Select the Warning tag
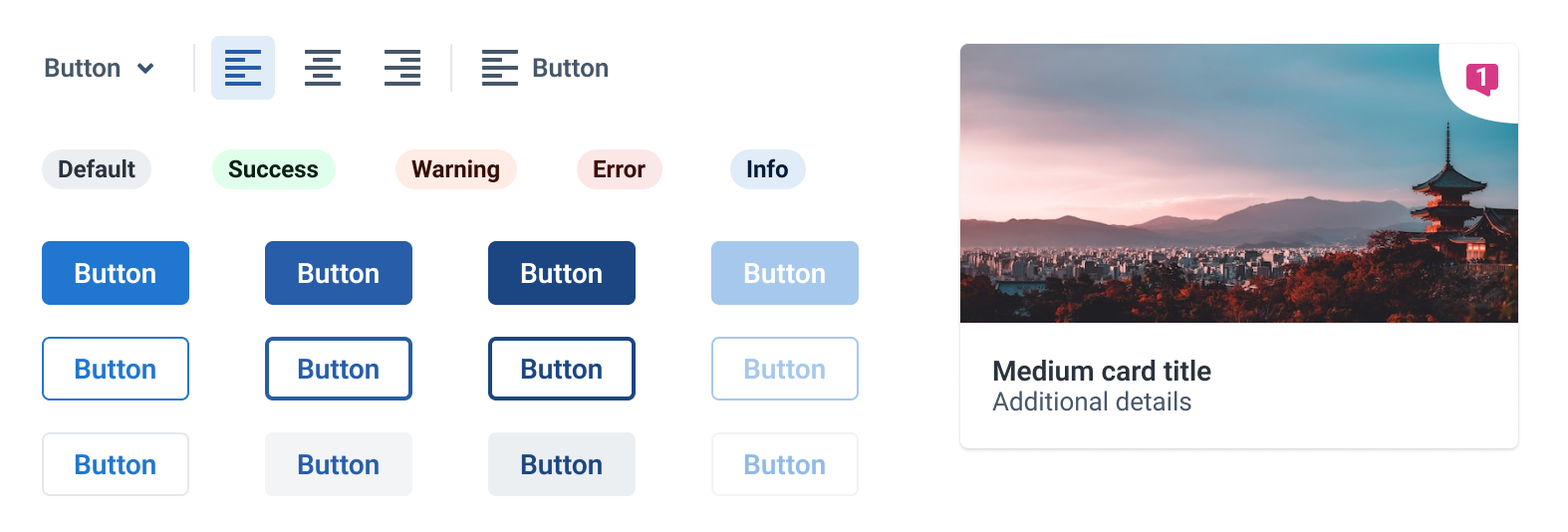 (455, 169)
